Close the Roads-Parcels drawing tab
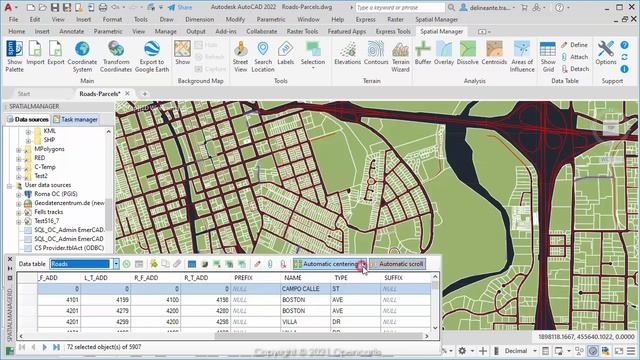 coord(128,93)
